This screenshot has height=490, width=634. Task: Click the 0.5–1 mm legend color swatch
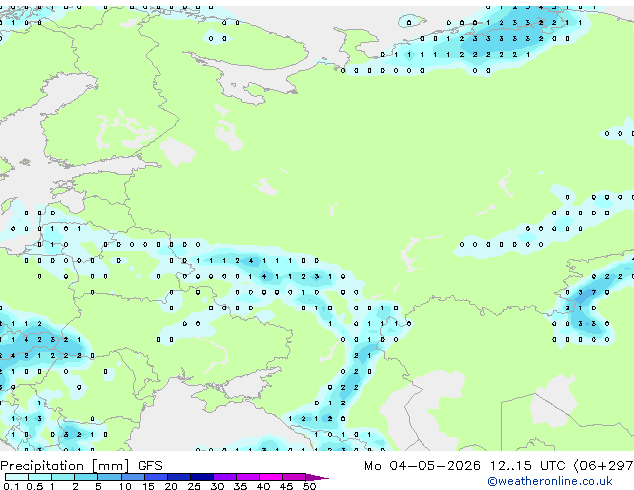tap(40, 477)
